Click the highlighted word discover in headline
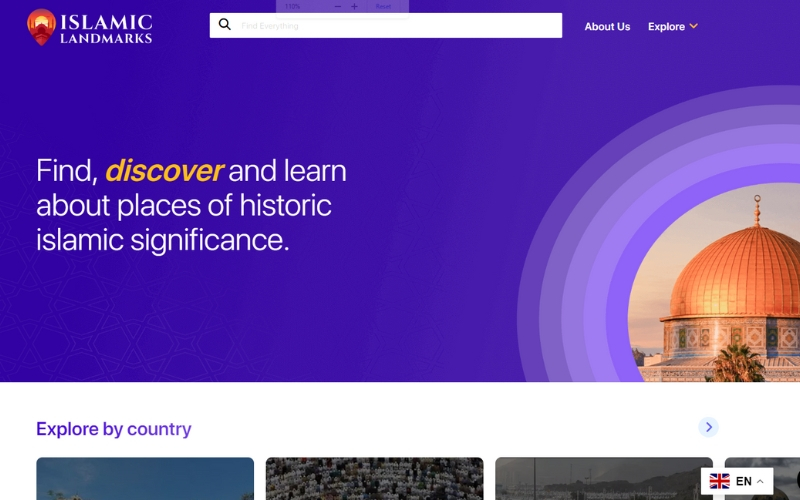Viewport: 800px width, 500px height. click(163, 170)
